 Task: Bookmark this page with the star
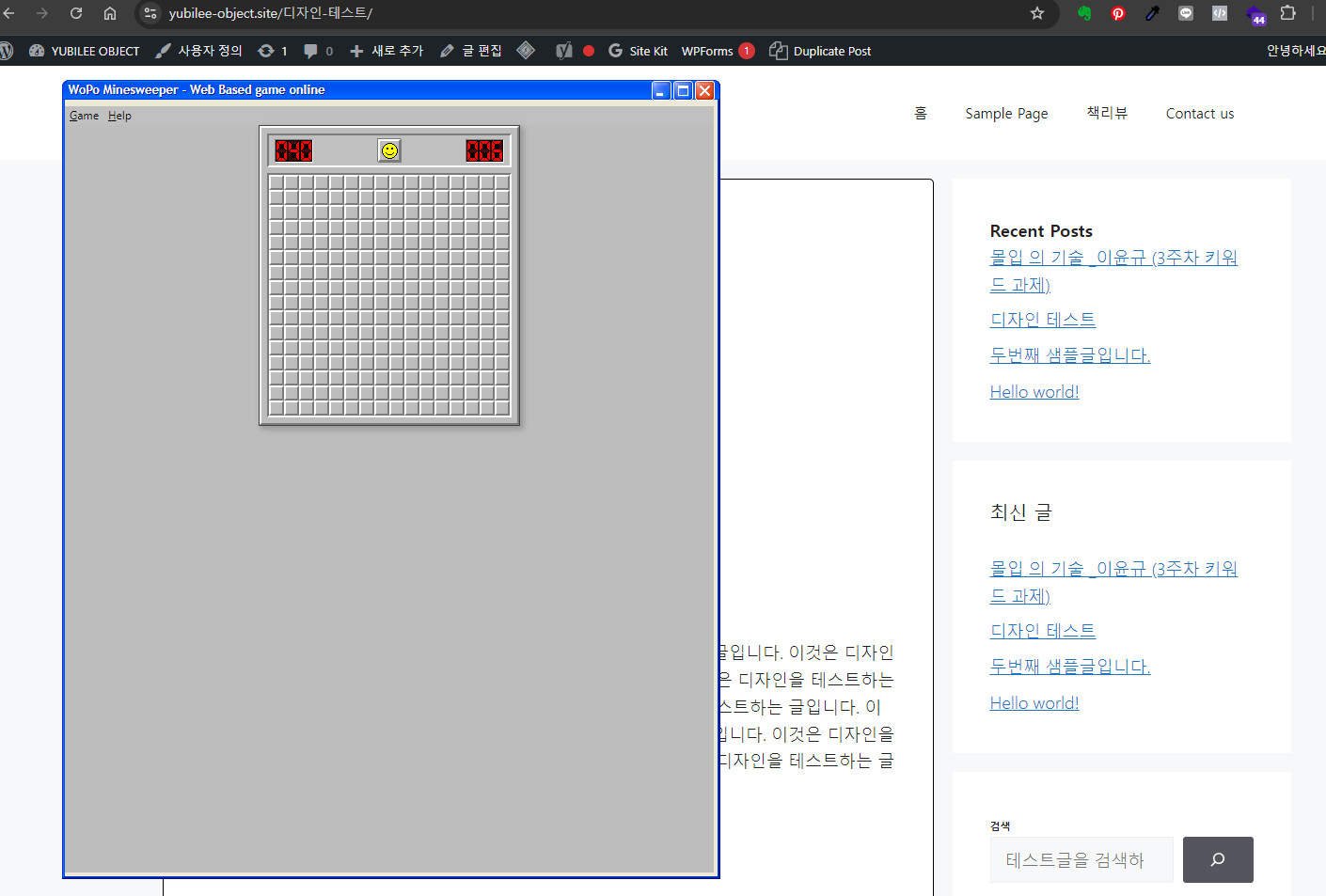point(1037,13)
